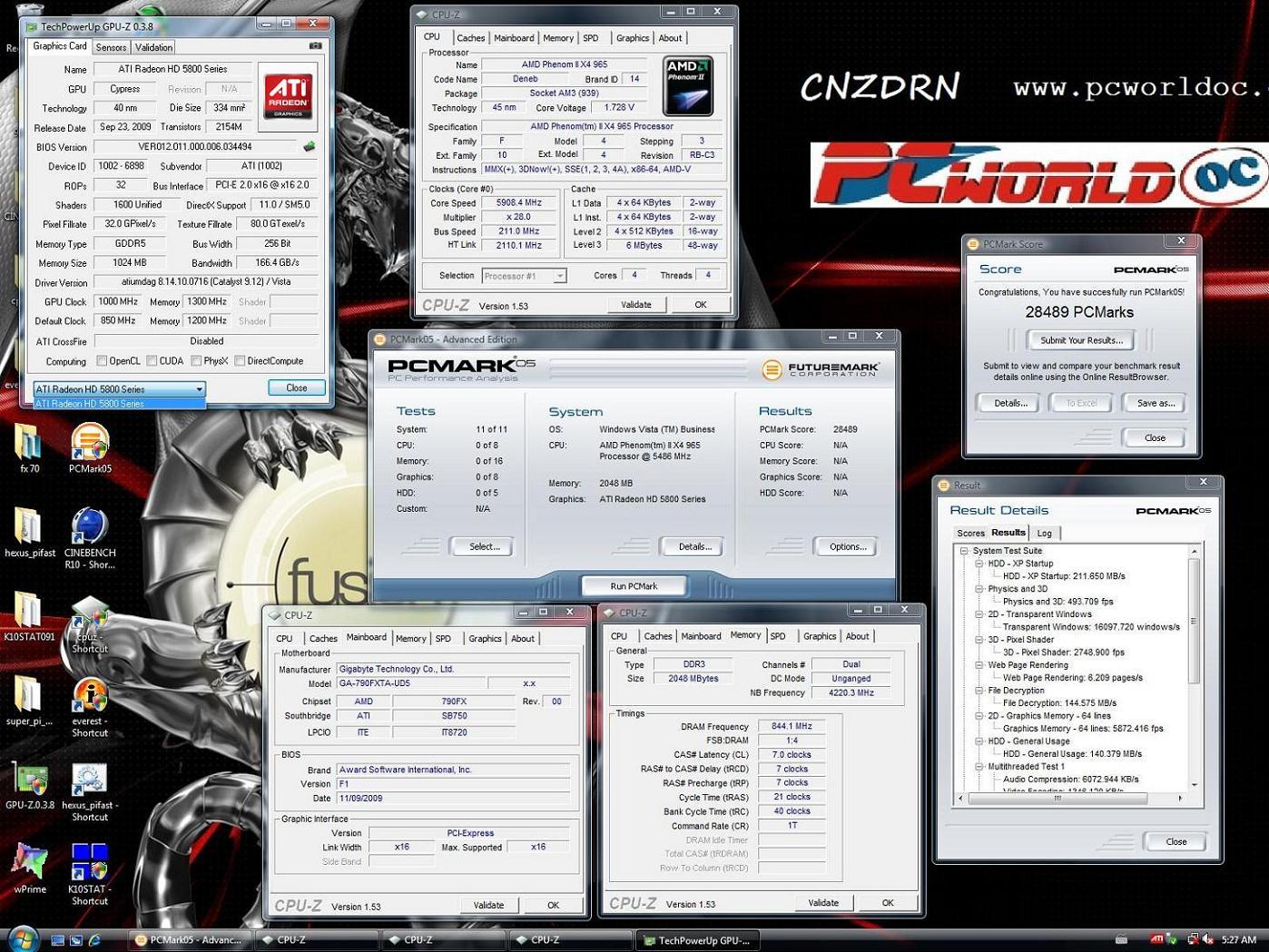Collapse the 3D - Pixel Shader node
Image resolution: width=1269 pixels, height=952 pixels.
[979, 640]
